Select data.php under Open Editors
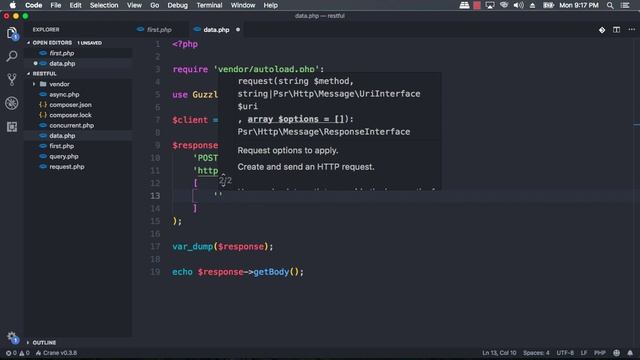Screen dimensions: 640x360 pyautogui.click(x=62, y=64)
